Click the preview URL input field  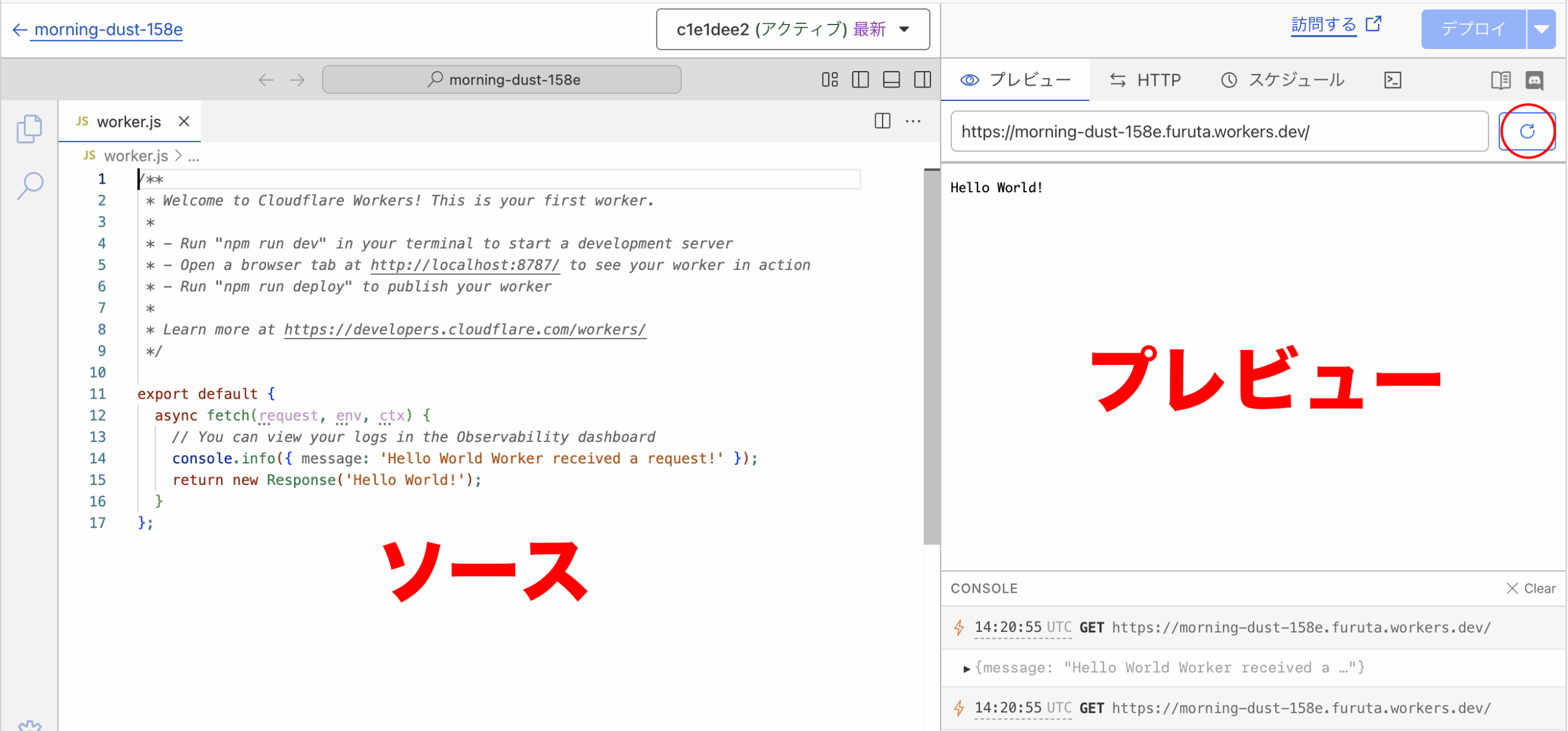click(x=1219, y=132)
